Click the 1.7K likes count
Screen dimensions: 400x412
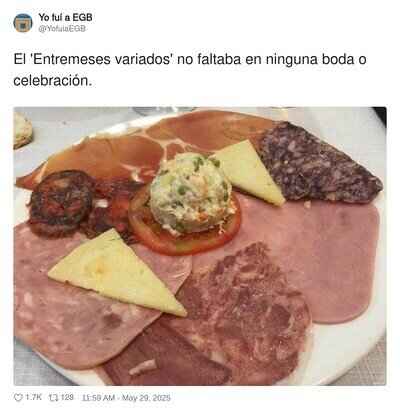click(34, 398)
